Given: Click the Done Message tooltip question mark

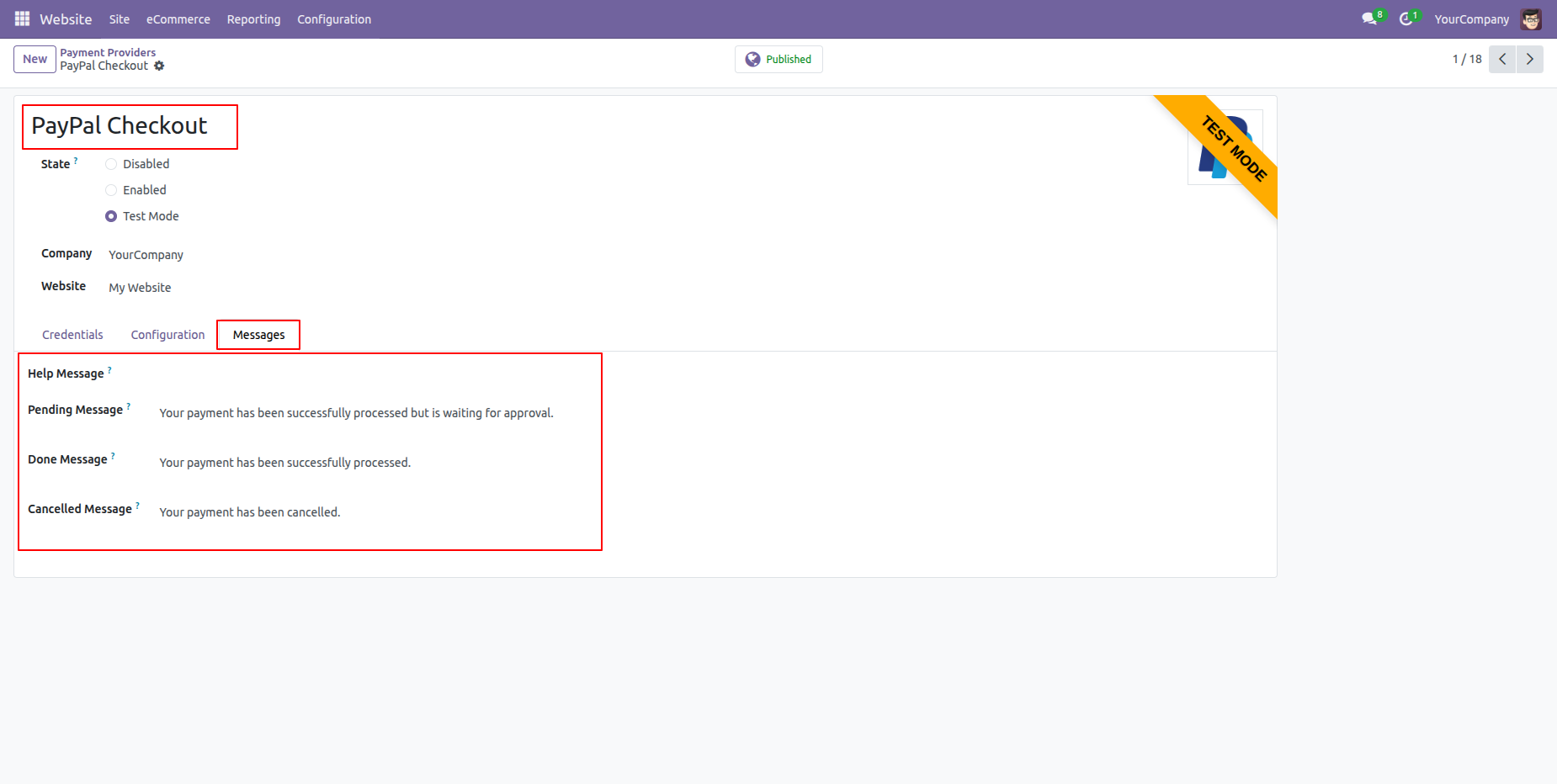Looking at the screenshot, I should point(113,455).
